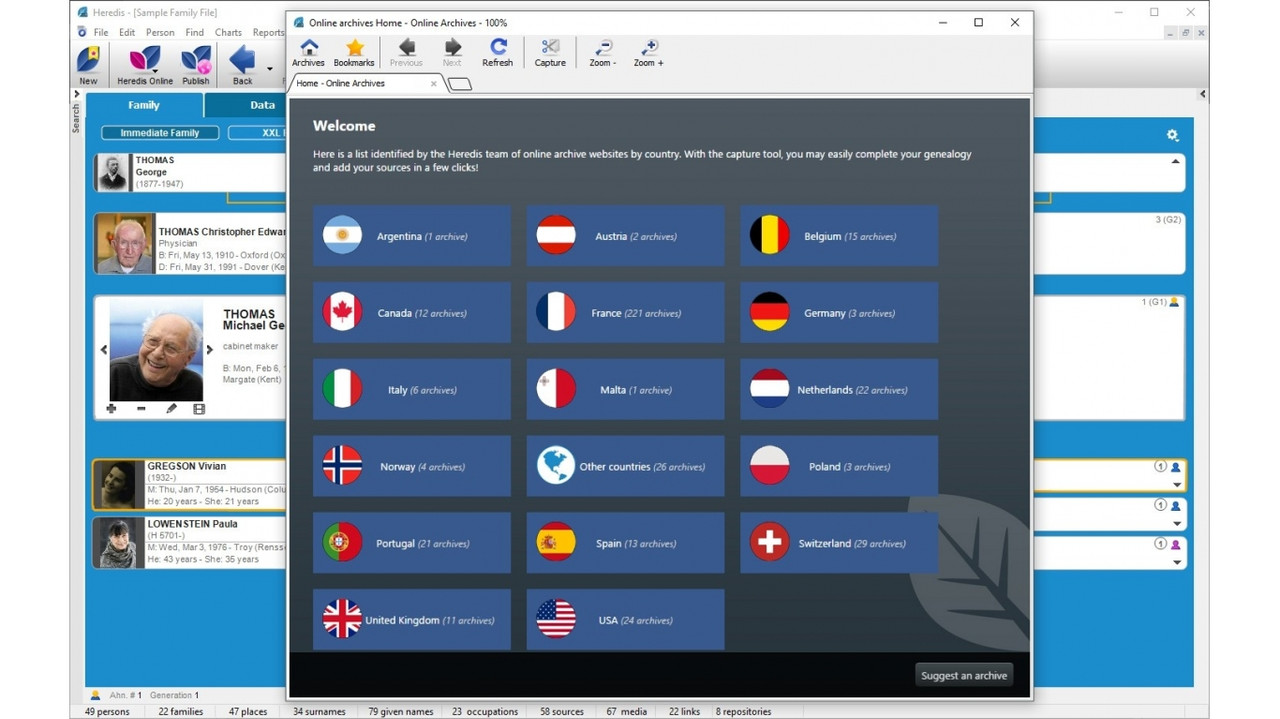The image size is (1280, 719).
Task: Select Christopher Edward Thomas portrait
Action: [125, 244]
